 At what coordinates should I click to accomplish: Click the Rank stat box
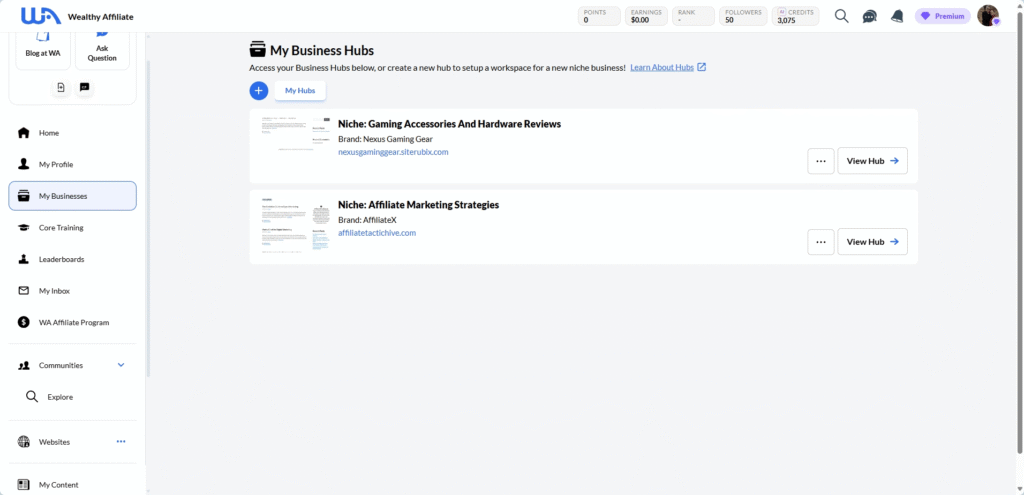[693, 16]
